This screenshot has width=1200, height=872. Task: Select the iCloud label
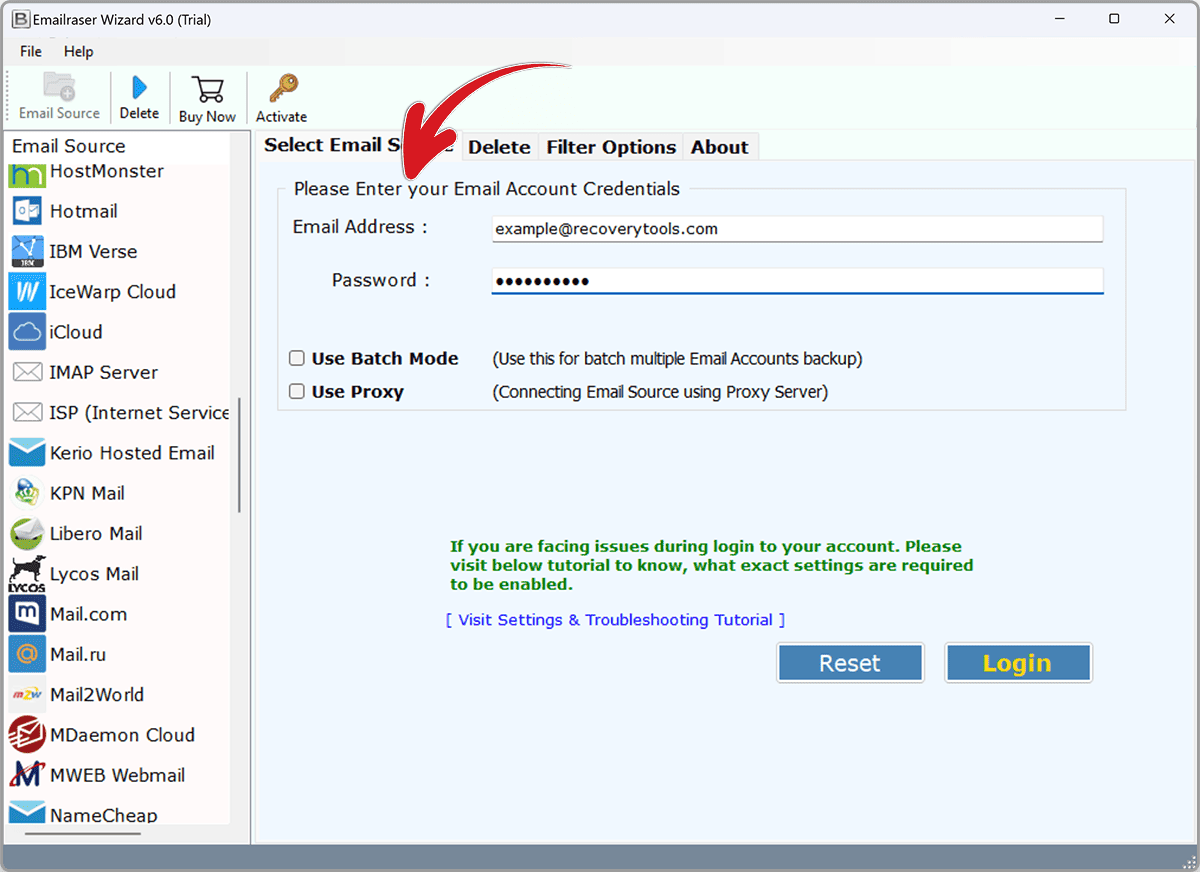pos(76,332)
